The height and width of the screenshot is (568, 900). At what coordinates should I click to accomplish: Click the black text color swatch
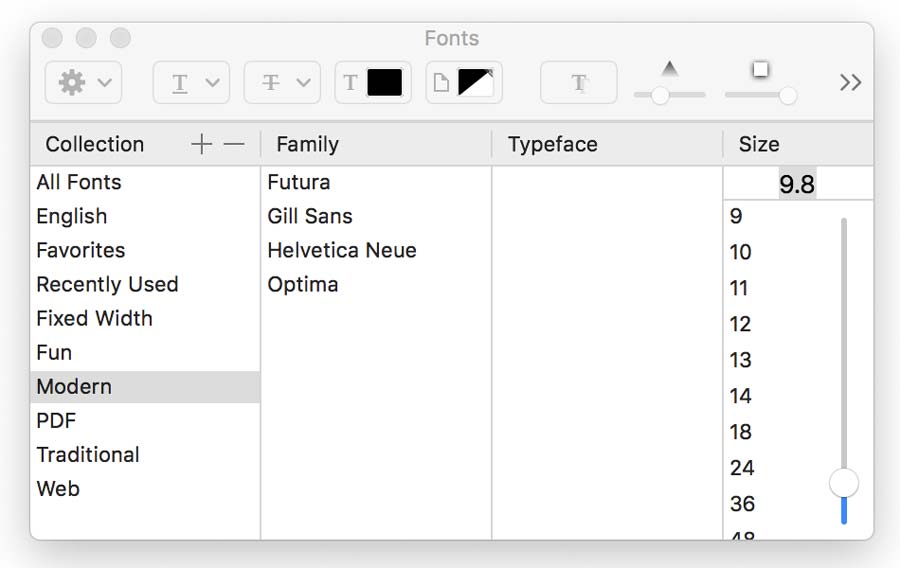(x=384, y=83)
